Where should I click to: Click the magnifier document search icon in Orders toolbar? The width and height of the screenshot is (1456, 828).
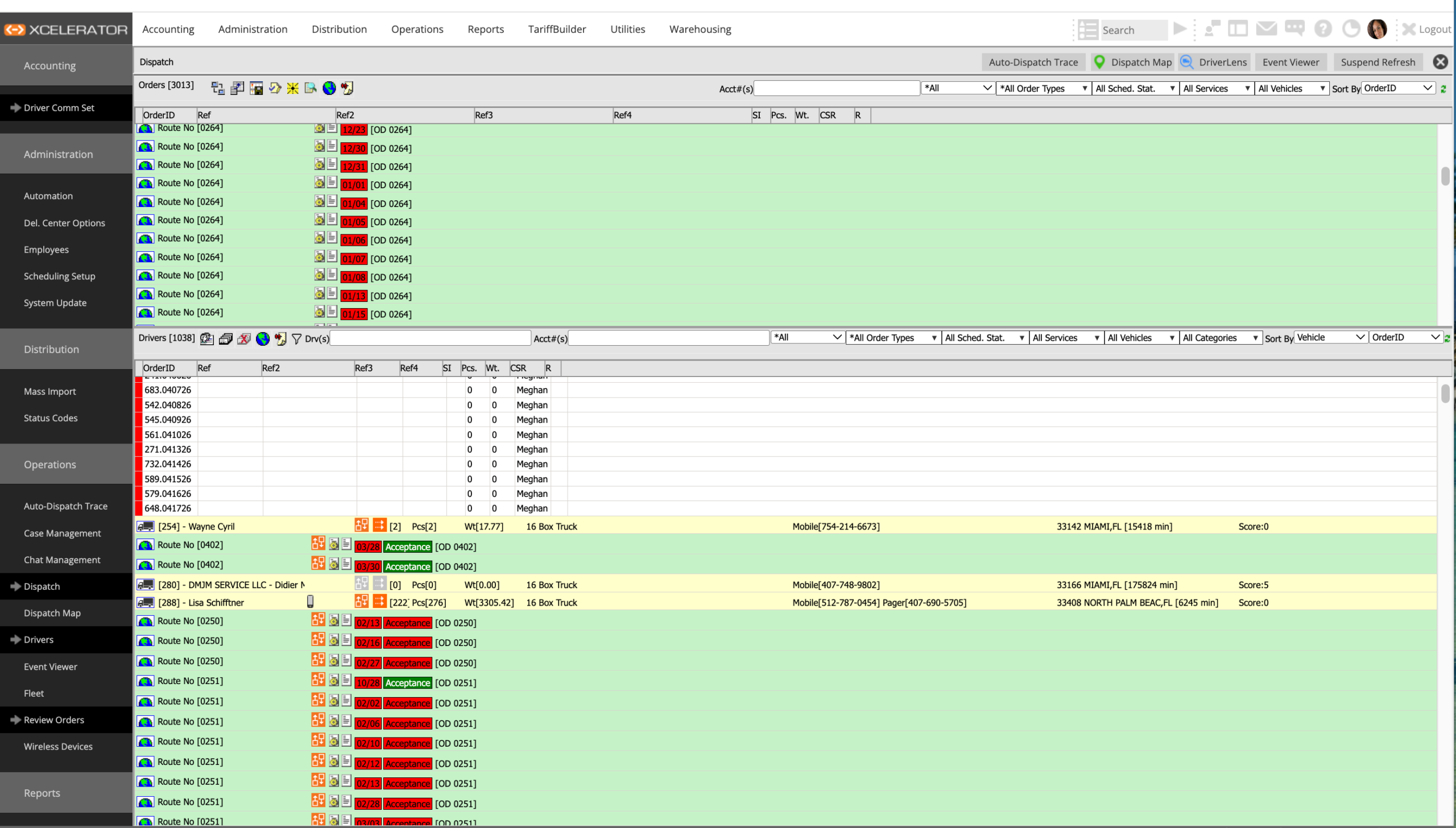pos(311,88)
